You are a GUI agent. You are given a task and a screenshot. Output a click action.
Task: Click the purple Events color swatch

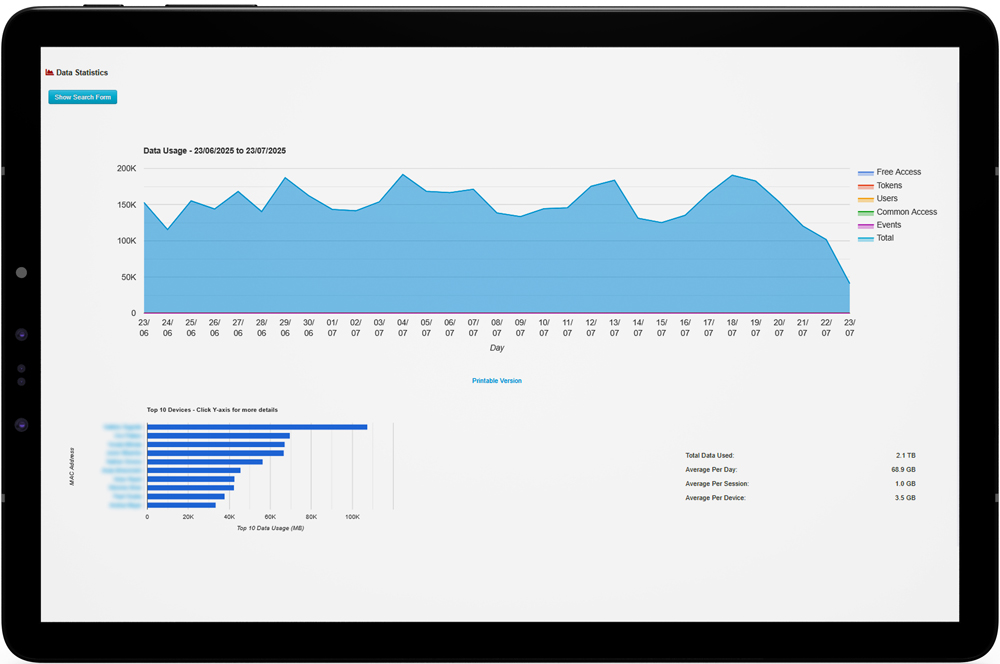pos(864,224)
